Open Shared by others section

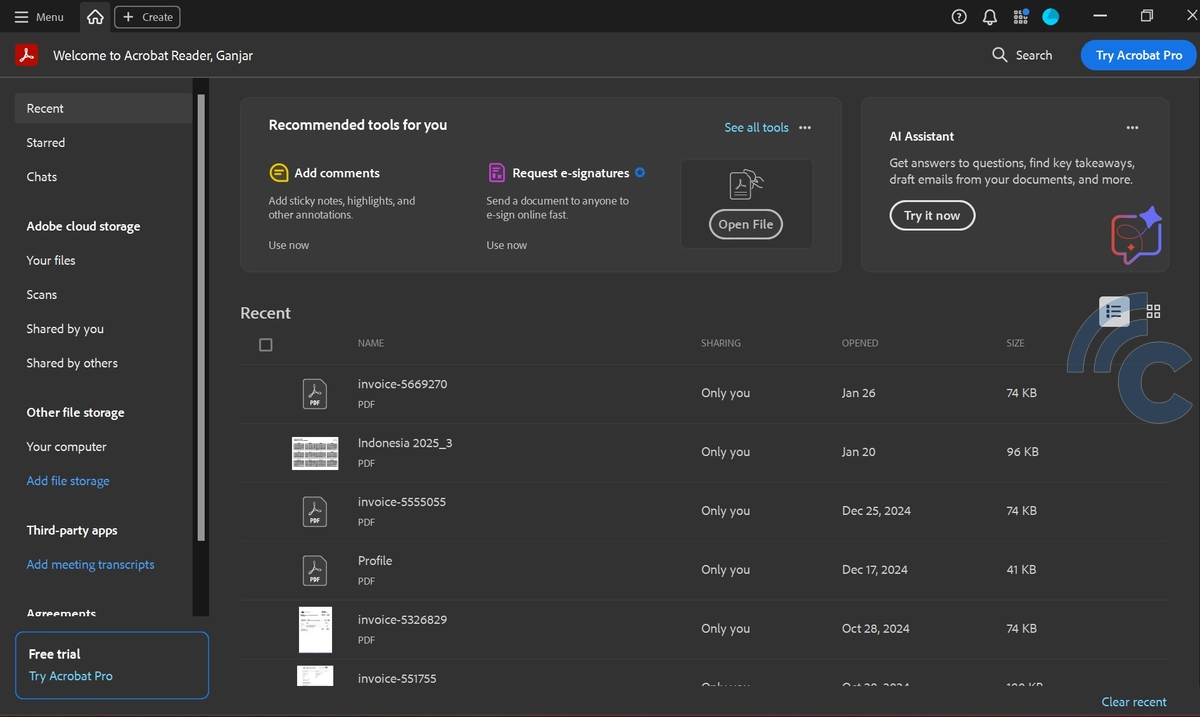(72, 363)
